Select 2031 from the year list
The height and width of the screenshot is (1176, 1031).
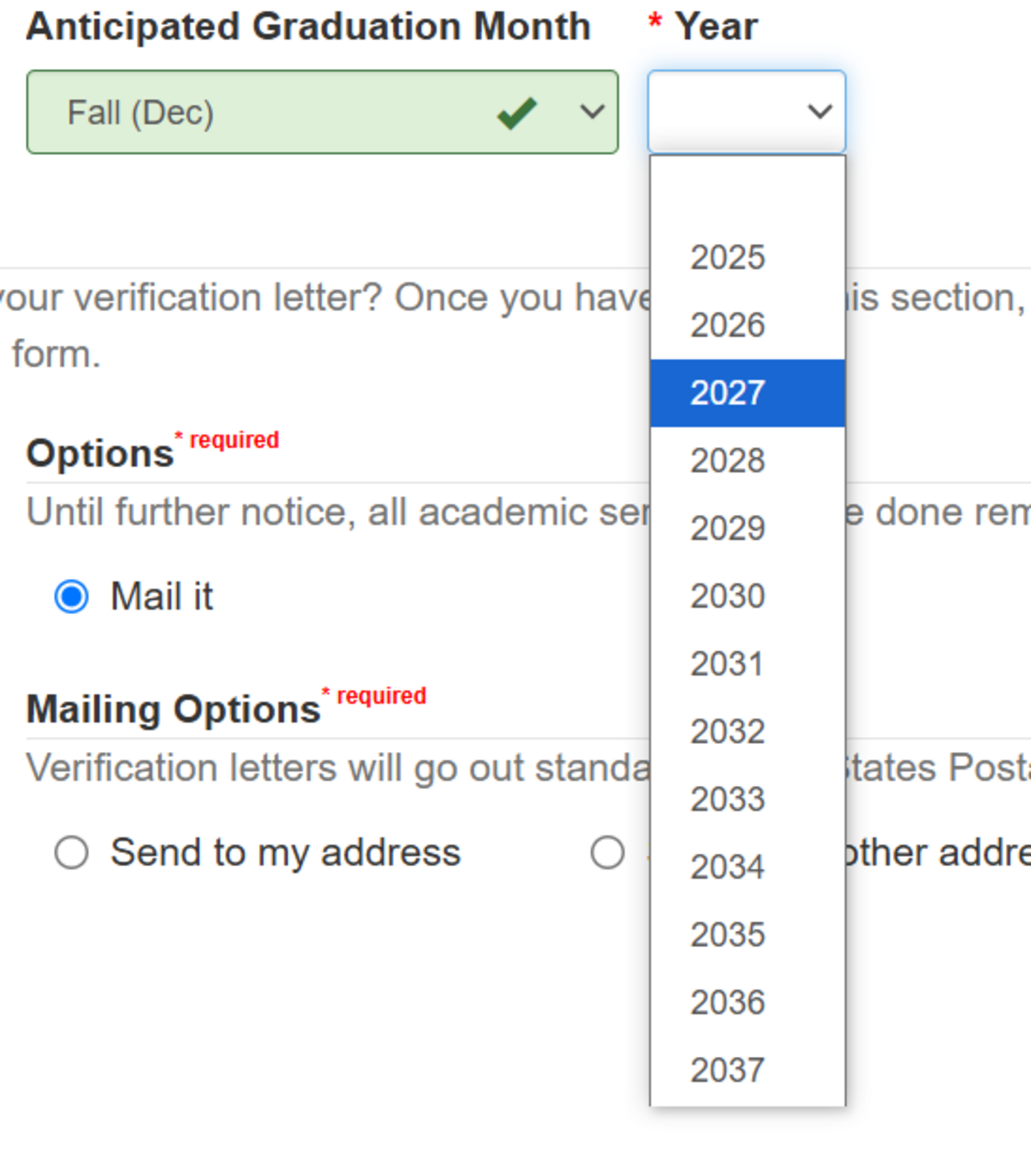click(x=728, y=663)
